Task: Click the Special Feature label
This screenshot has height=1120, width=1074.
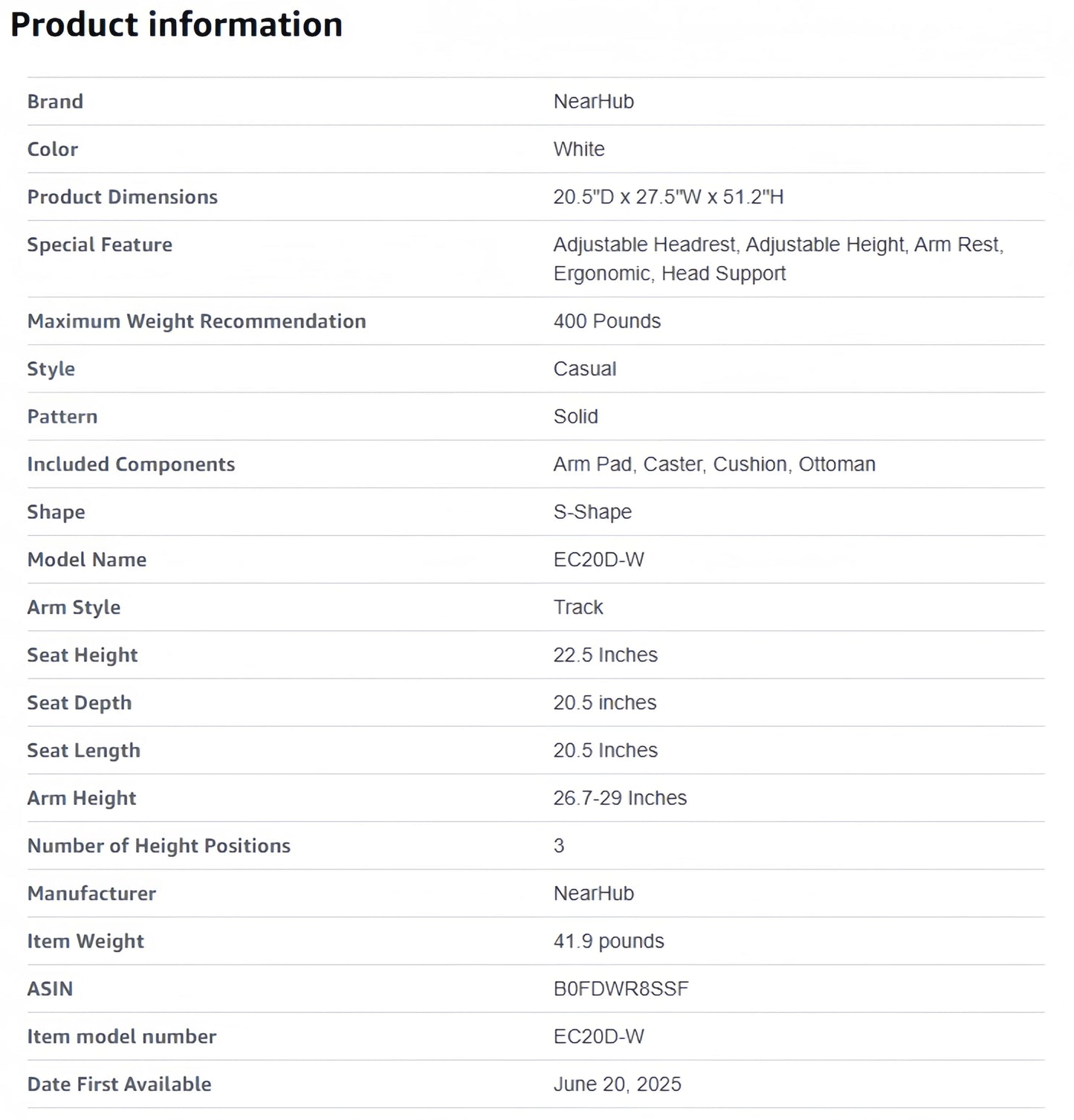Action: coord(100,245)
